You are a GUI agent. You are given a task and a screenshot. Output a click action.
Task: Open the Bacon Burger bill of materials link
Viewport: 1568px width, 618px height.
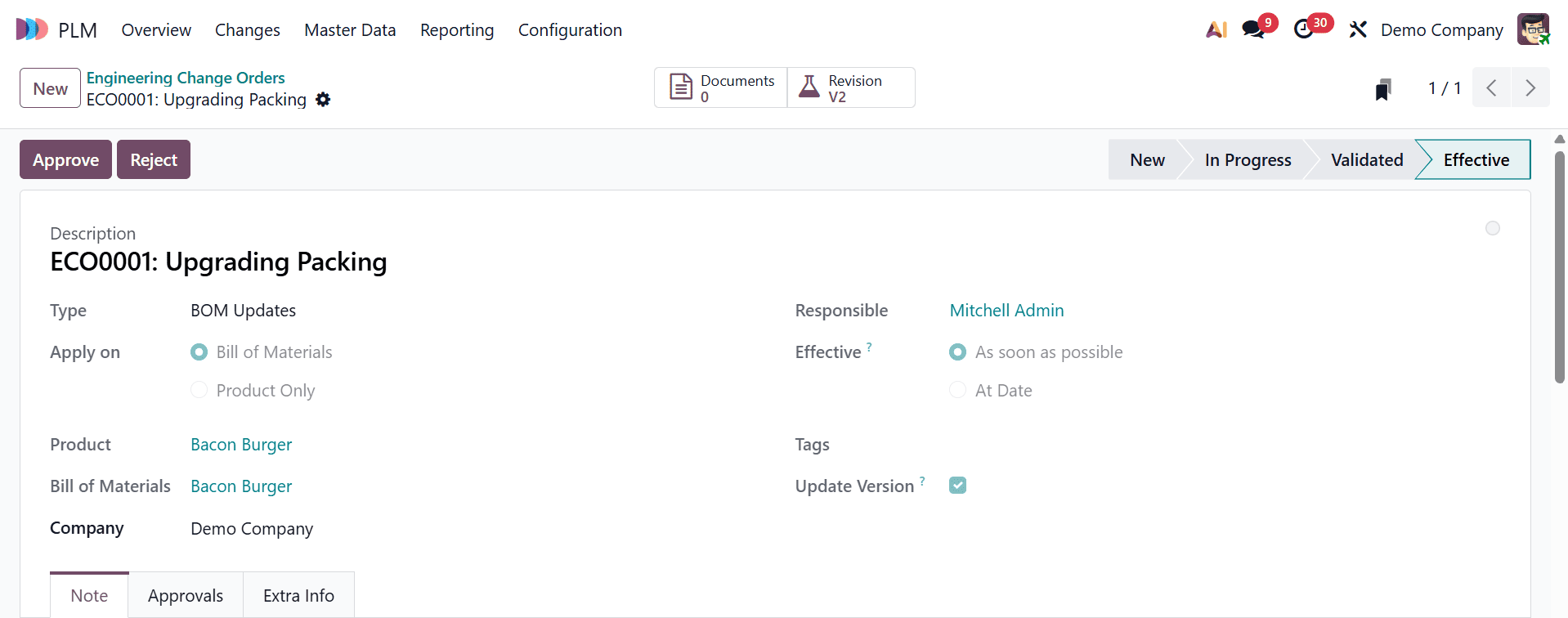(241, 486)
